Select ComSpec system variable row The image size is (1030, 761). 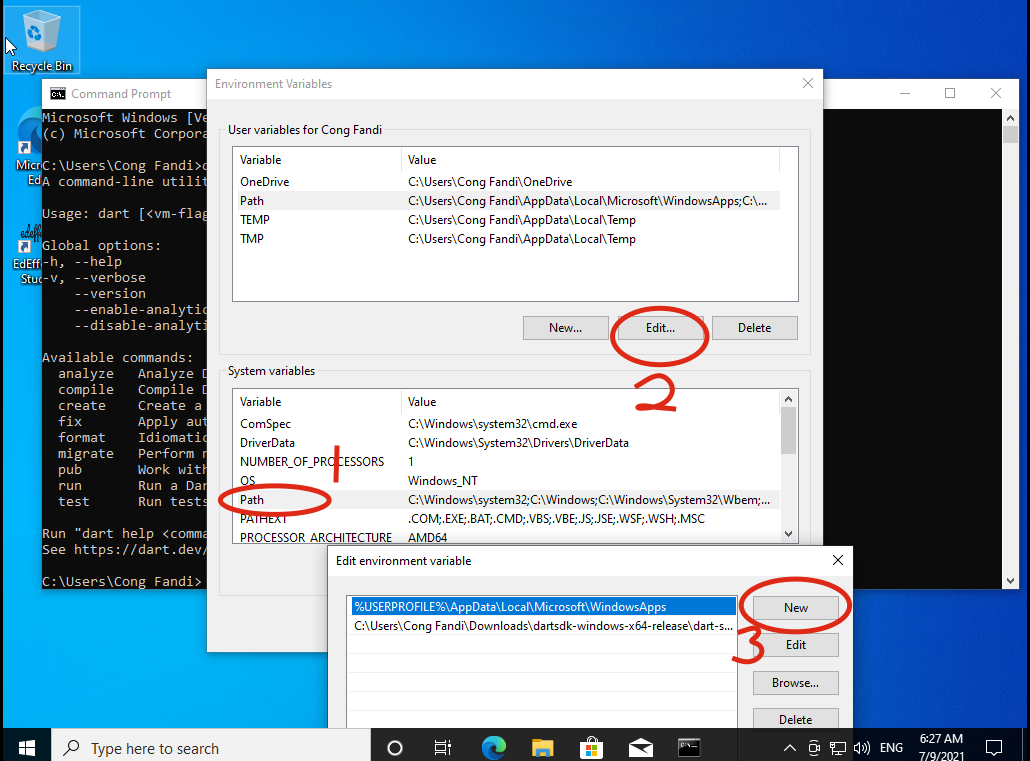pos(508,424)
